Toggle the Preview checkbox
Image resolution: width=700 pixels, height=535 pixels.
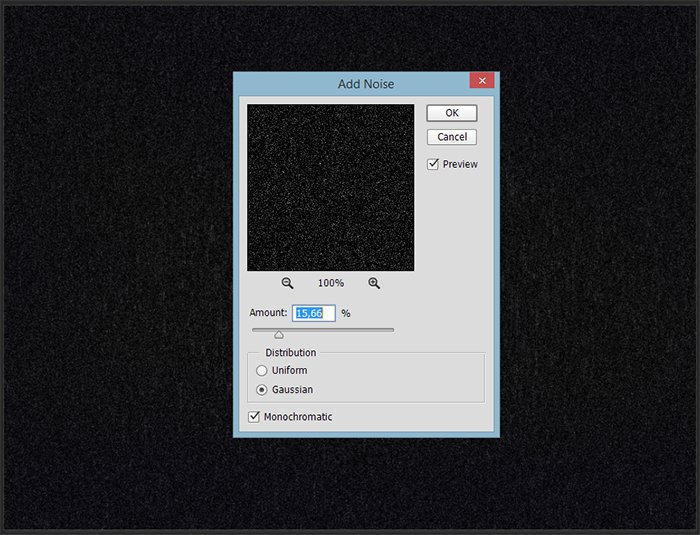433,164
